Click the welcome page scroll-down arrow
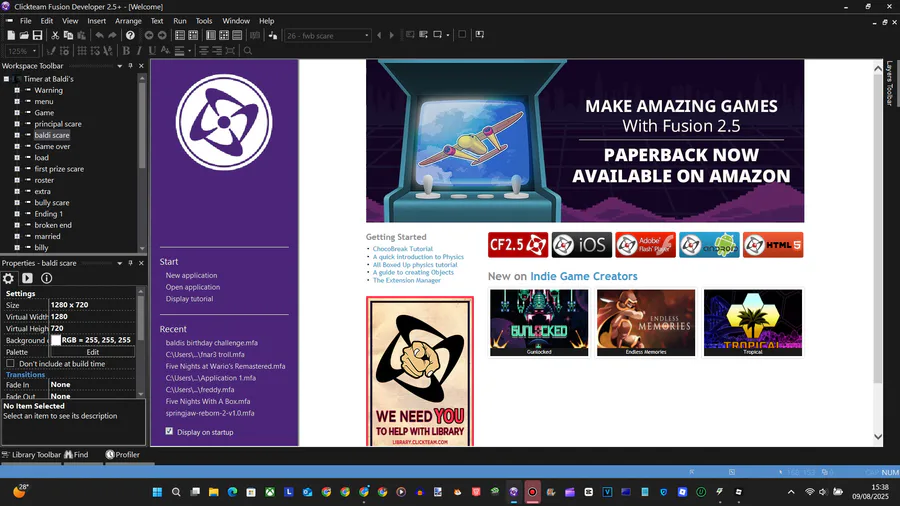 click(878, 437)
